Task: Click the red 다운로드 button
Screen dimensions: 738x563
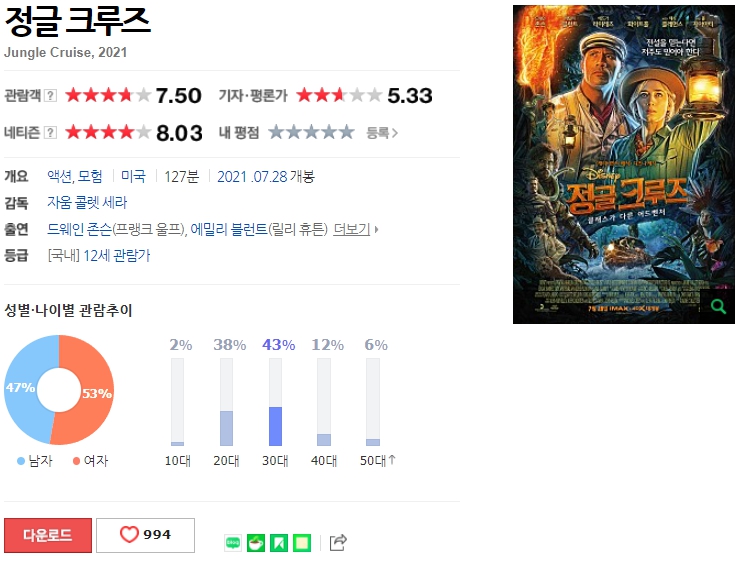Action: (x=48, y=535)
